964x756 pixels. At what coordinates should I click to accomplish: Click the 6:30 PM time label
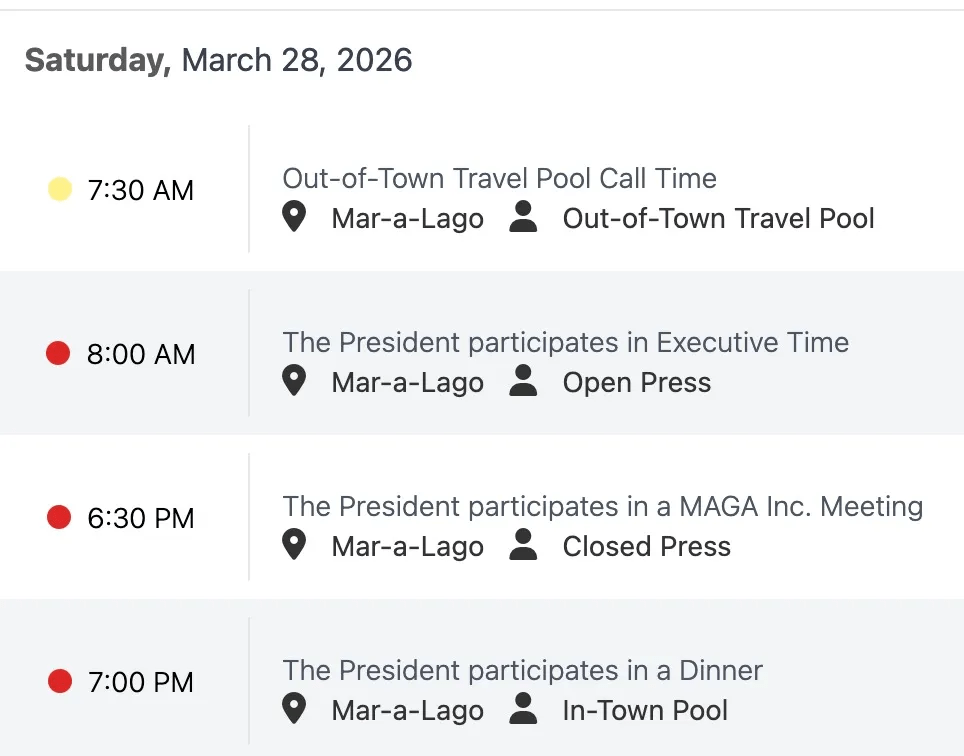click(x=141, y=518)
